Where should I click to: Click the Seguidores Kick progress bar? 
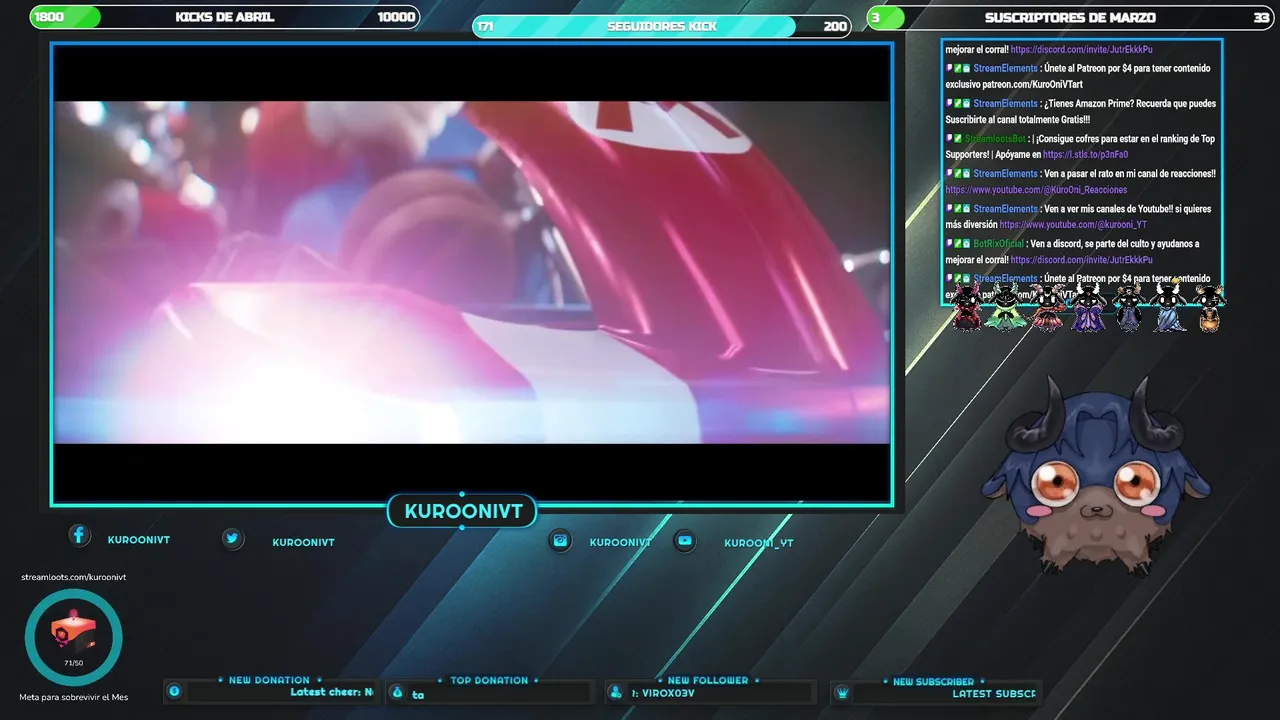pyautogui.click(x=662, y=26)
